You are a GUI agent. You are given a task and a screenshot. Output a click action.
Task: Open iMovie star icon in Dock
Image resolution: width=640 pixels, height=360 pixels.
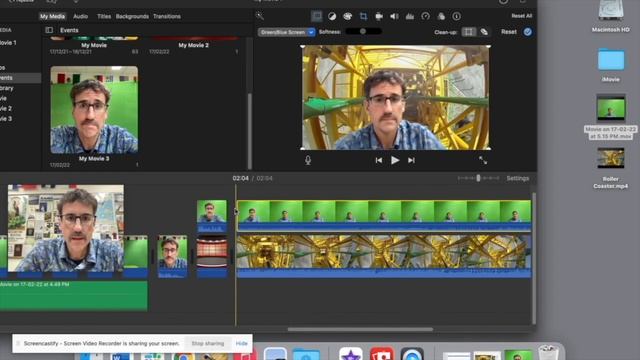pyautogui.click(x=351, y=353)
